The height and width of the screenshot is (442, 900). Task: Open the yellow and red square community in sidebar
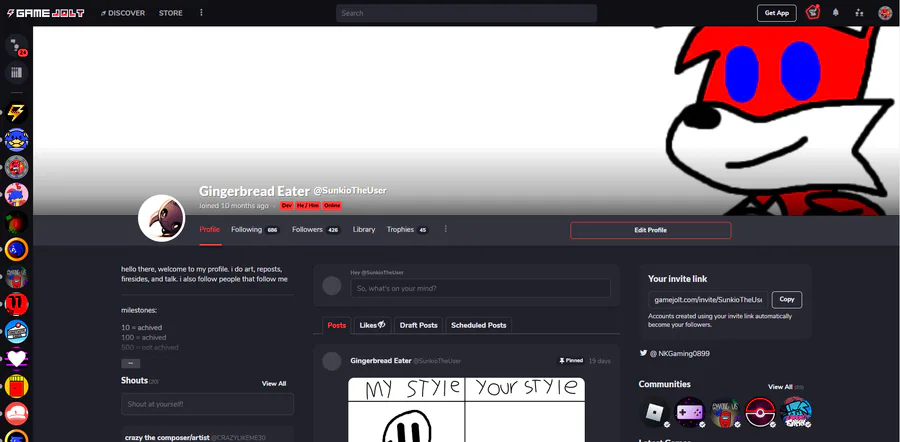(x=16, y=386)
